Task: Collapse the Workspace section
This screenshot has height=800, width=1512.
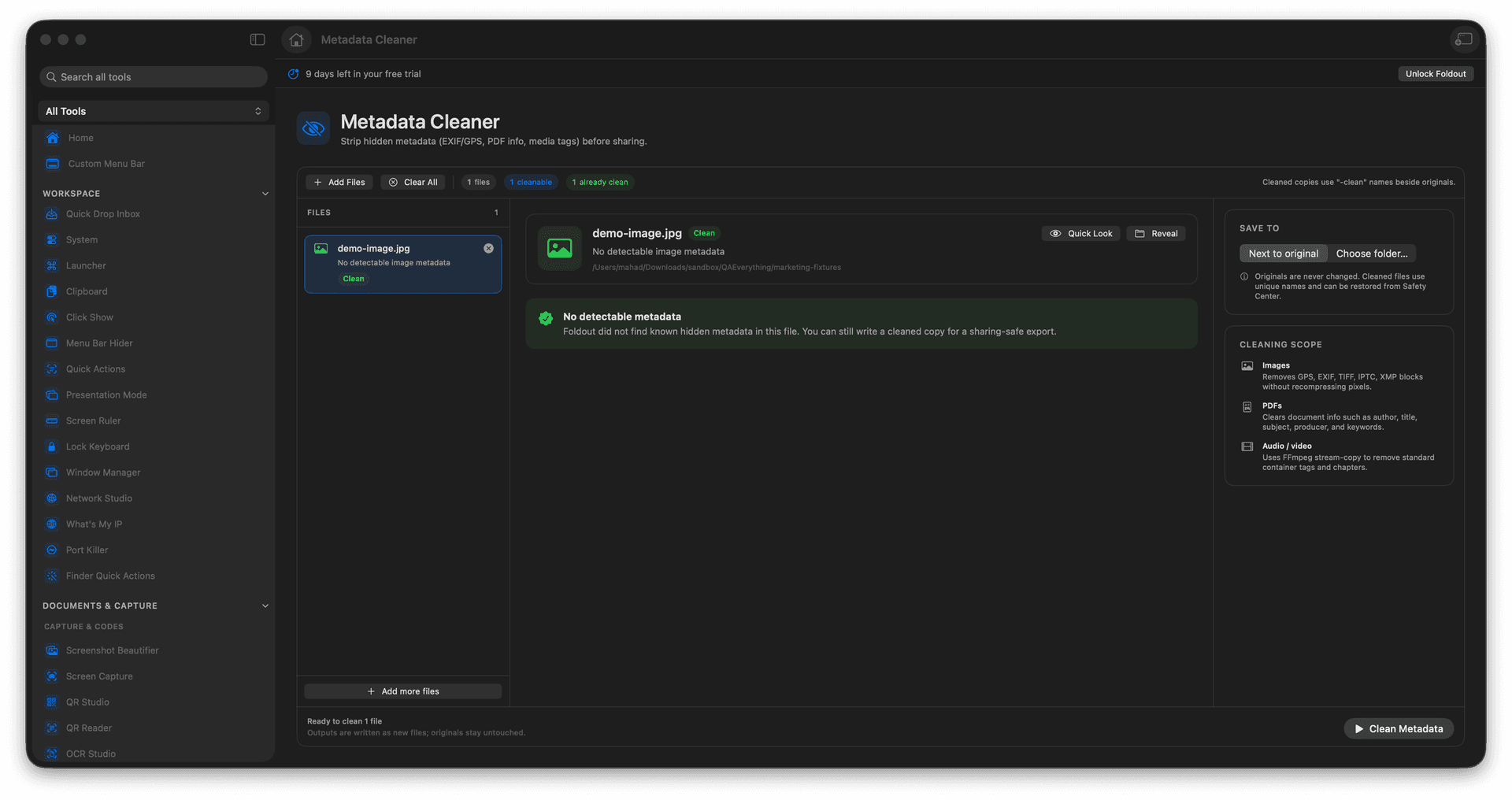Action: pos(265,194)
